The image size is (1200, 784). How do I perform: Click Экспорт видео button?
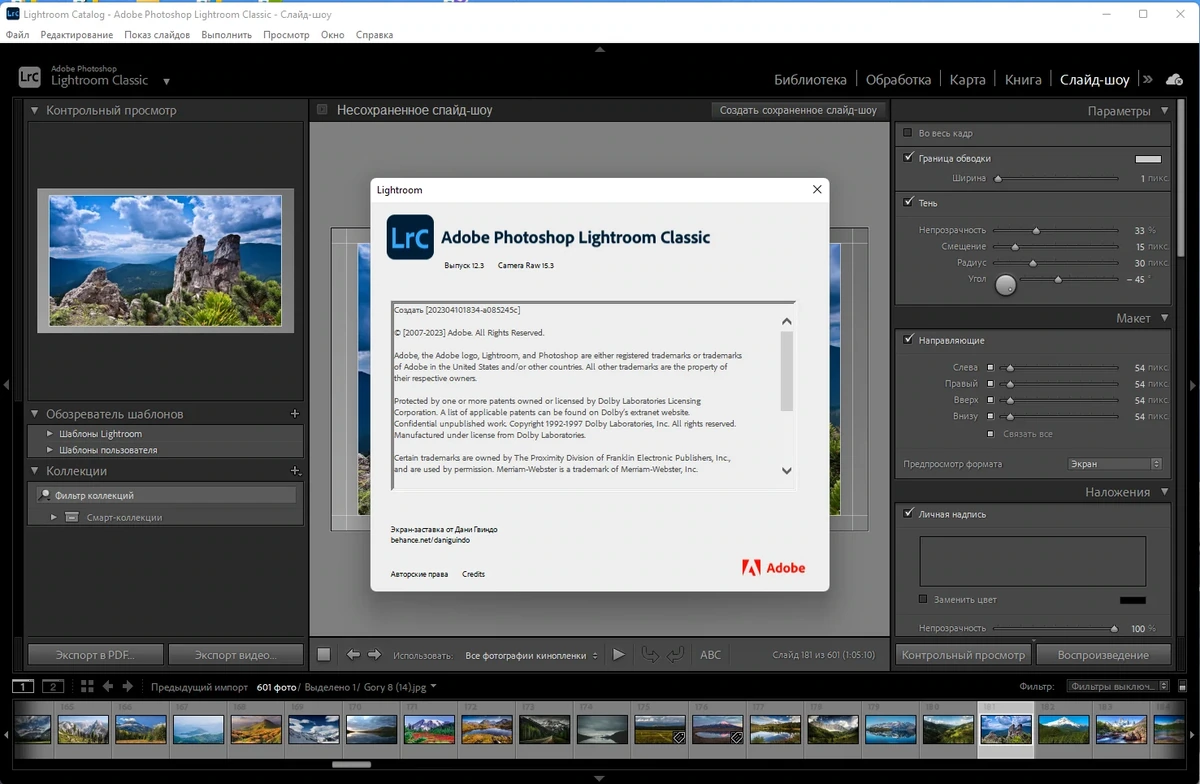(x=235, y=655)
